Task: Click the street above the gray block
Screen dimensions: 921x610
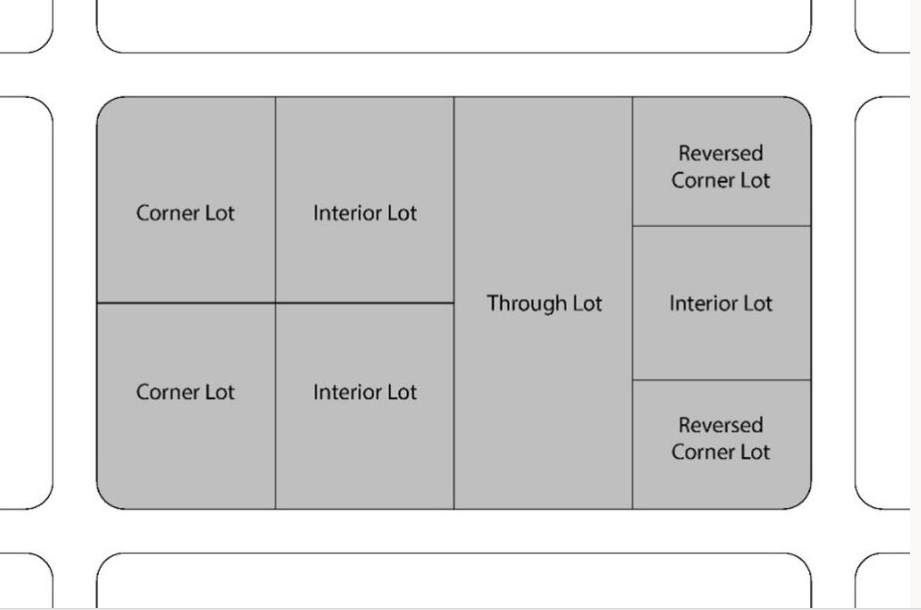Action: [x=453, y=75]
